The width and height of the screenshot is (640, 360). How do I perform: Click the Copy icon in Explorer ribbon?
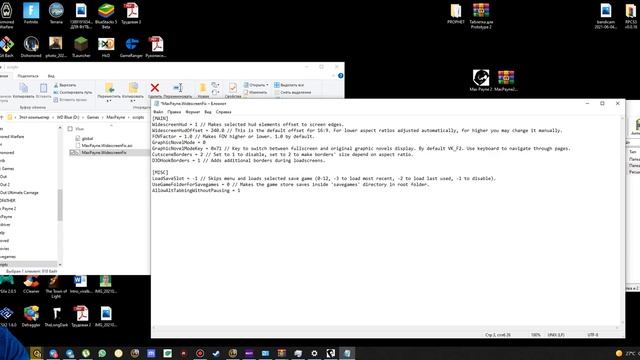click(x=24, y=88)
